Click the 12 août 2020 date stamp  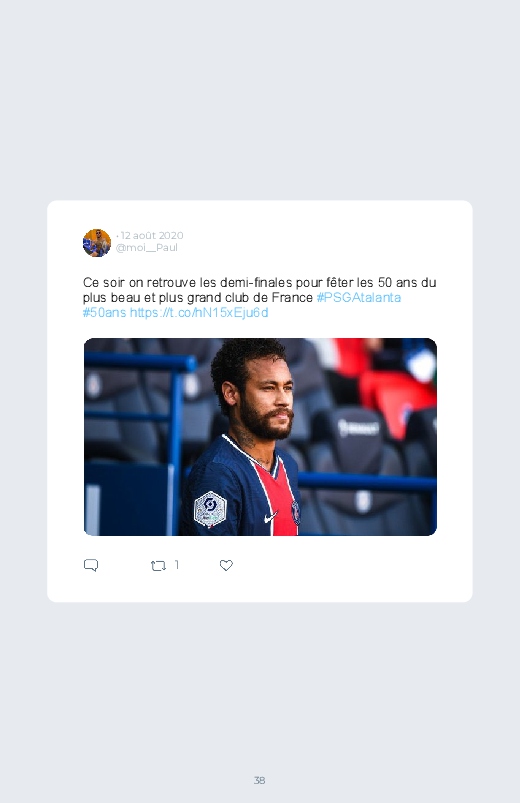152,236
